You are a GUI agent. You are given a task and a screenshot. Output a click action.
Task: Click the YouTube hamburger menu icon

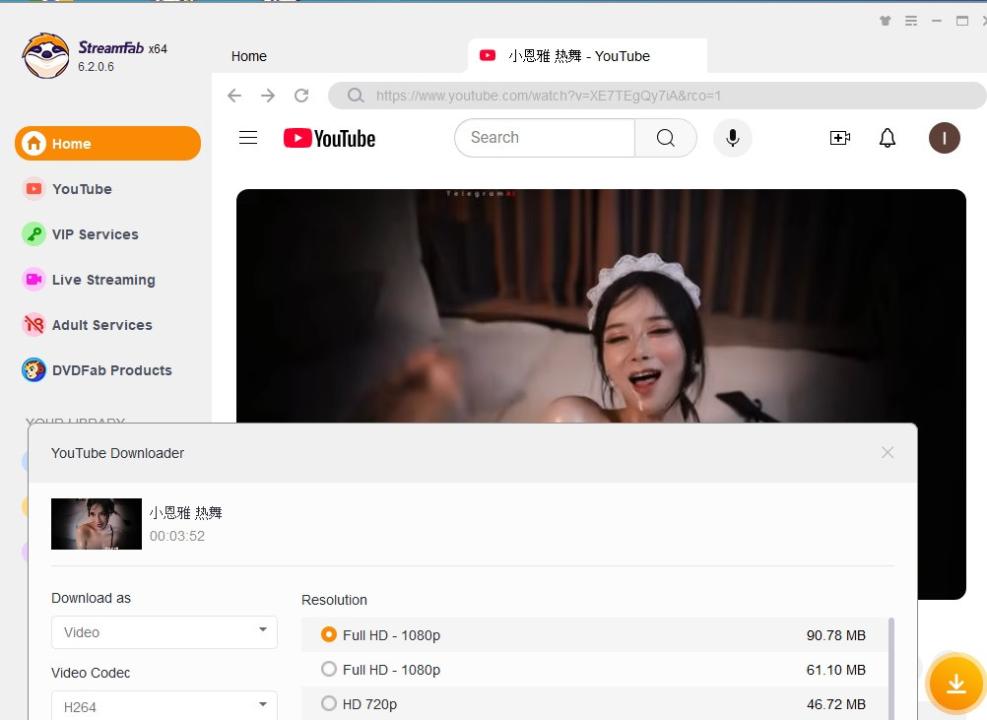coord(248,138)
